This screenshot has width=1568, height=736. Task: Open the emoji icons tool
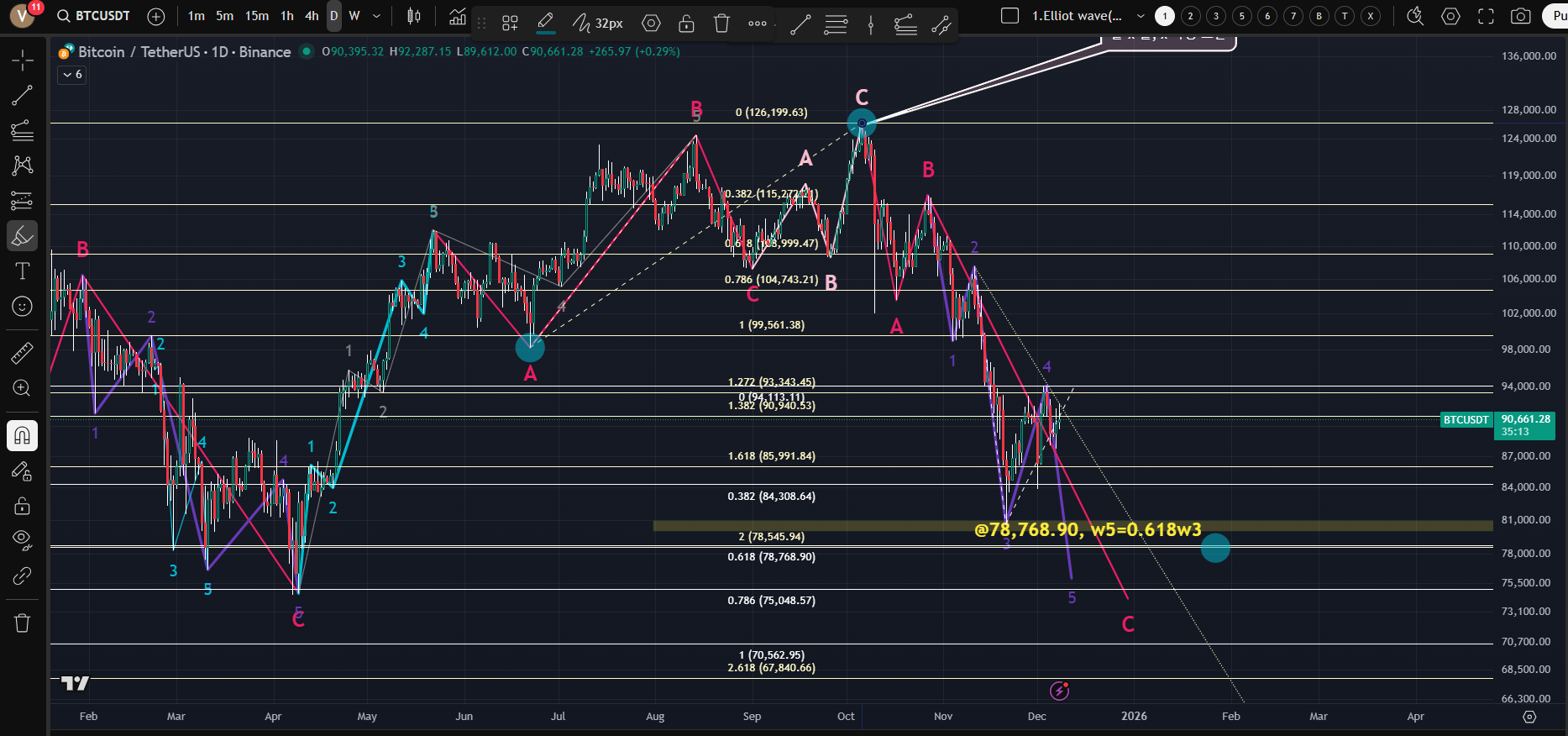coord(23,307)
